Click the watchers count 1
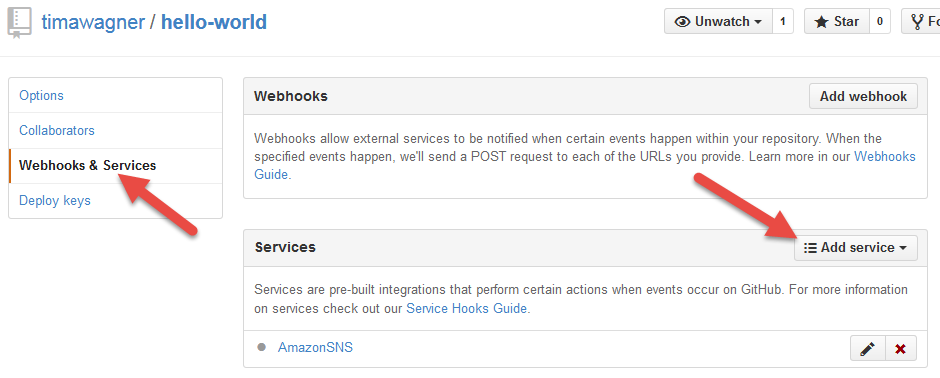 (x=782, y=22)
